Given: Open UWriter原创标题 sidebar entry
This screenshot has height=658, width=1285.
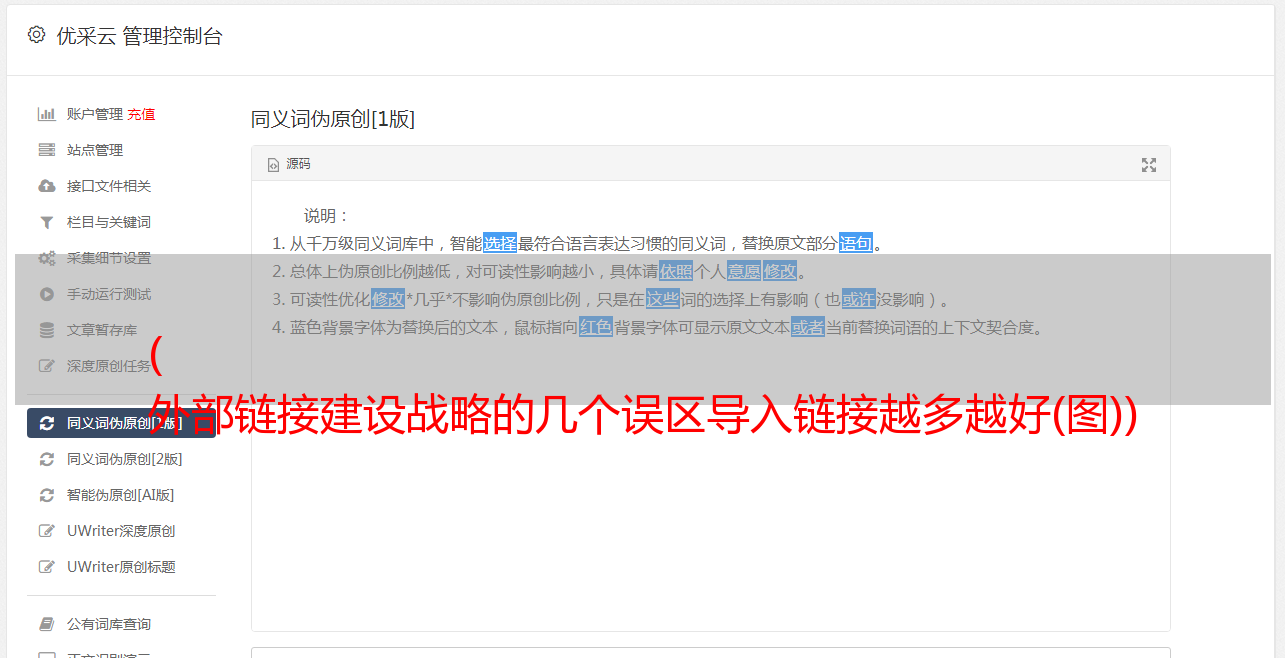Looking at the screenshot, I should click(x=121, y=567).
